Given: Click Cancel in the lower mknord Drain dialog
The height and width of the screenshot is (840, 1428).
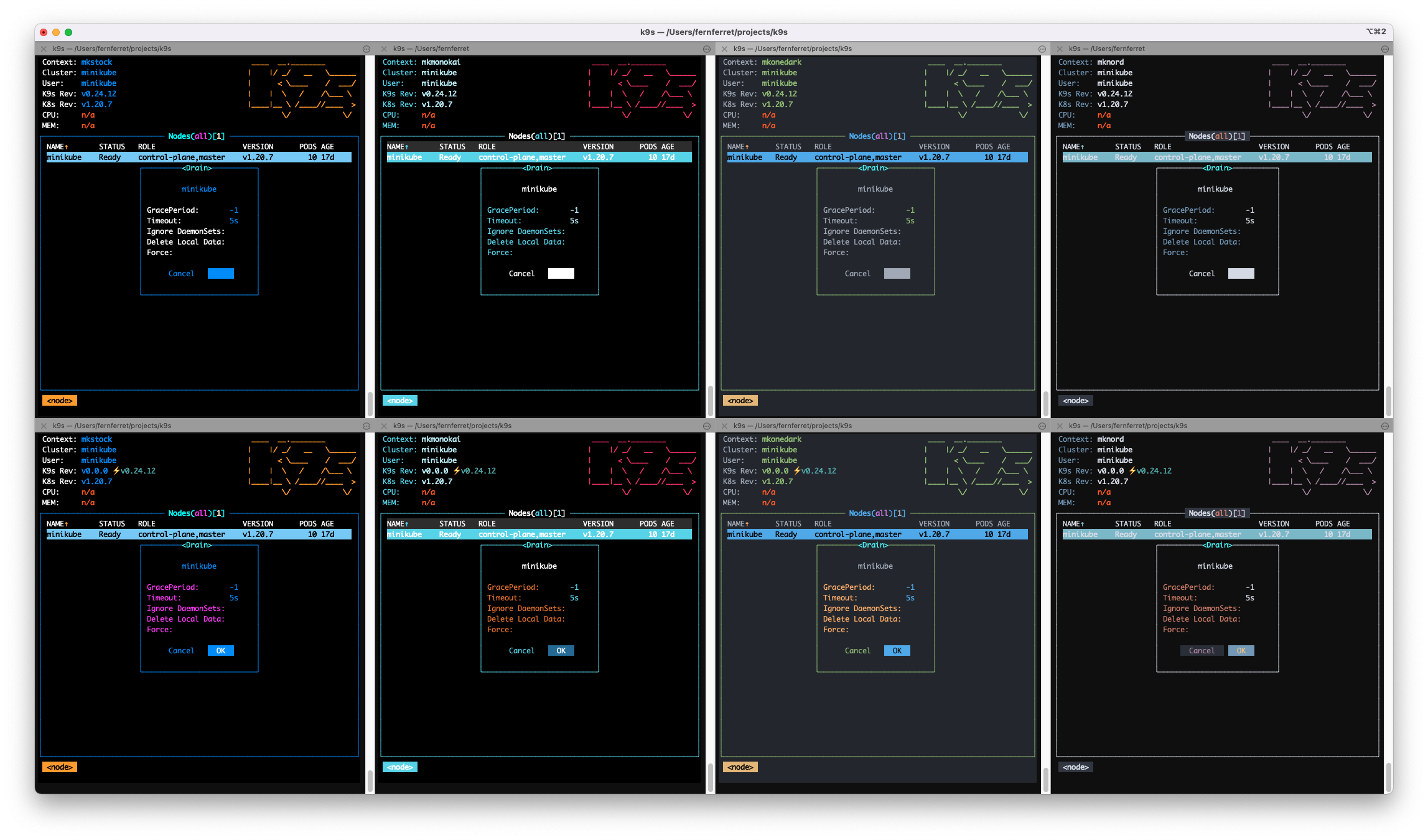Looking at the screenshot, I should [1202, 651].
